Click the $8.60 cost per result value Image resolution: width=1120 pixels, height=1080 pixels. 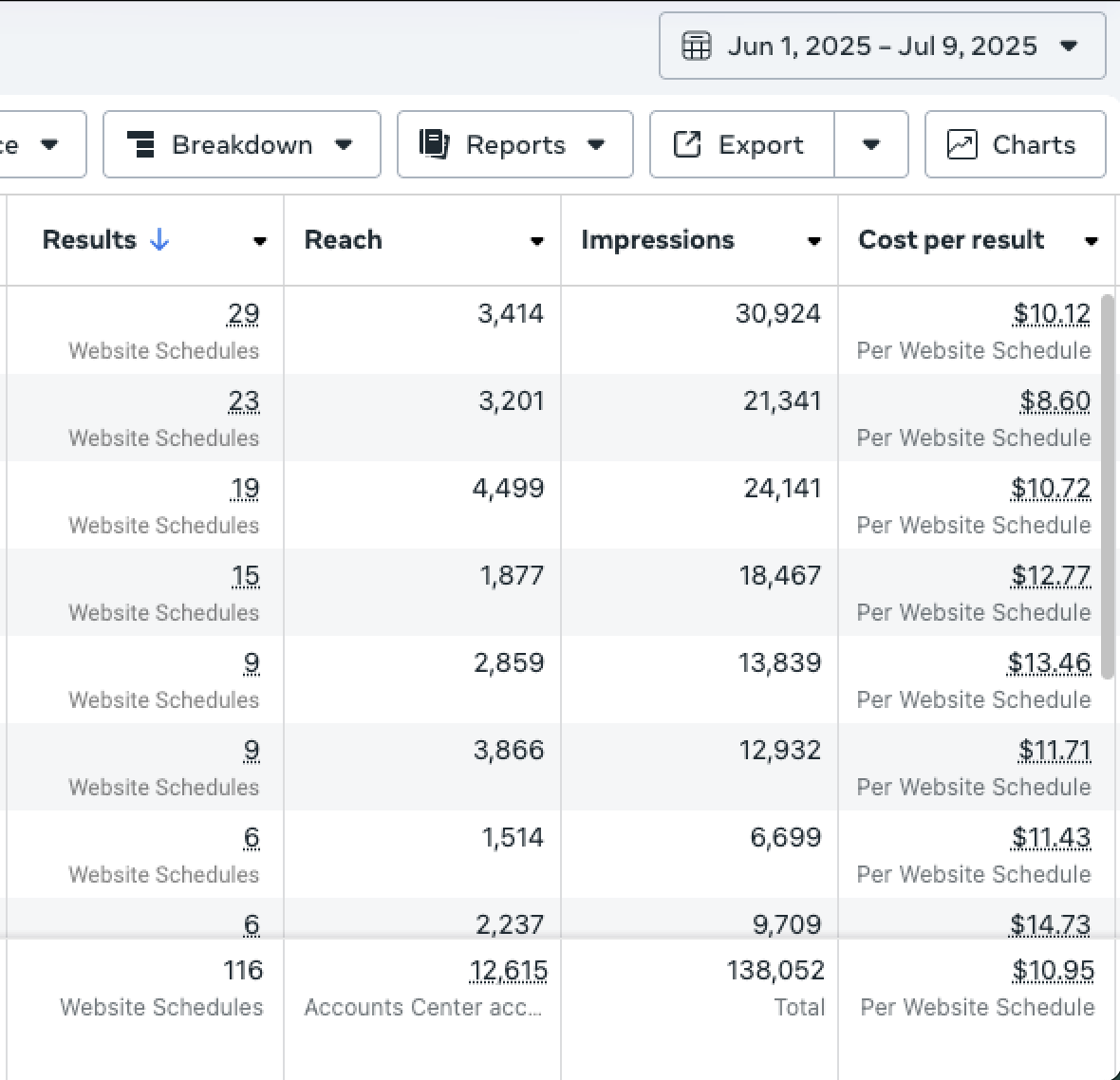[x=1055, y=400]
